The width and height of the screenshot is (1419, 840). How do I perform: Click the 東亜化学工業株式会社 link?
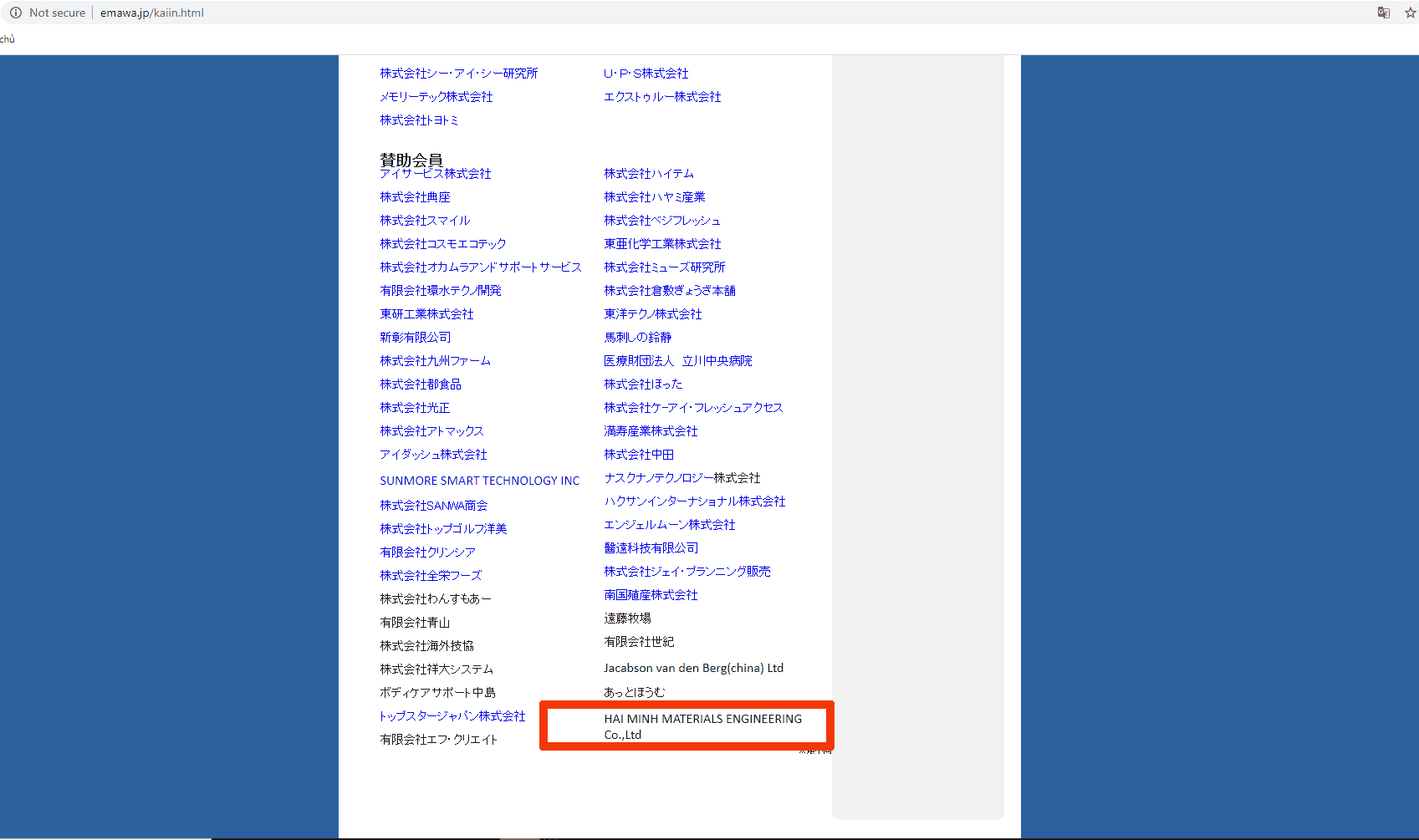(x=662, y=244)
